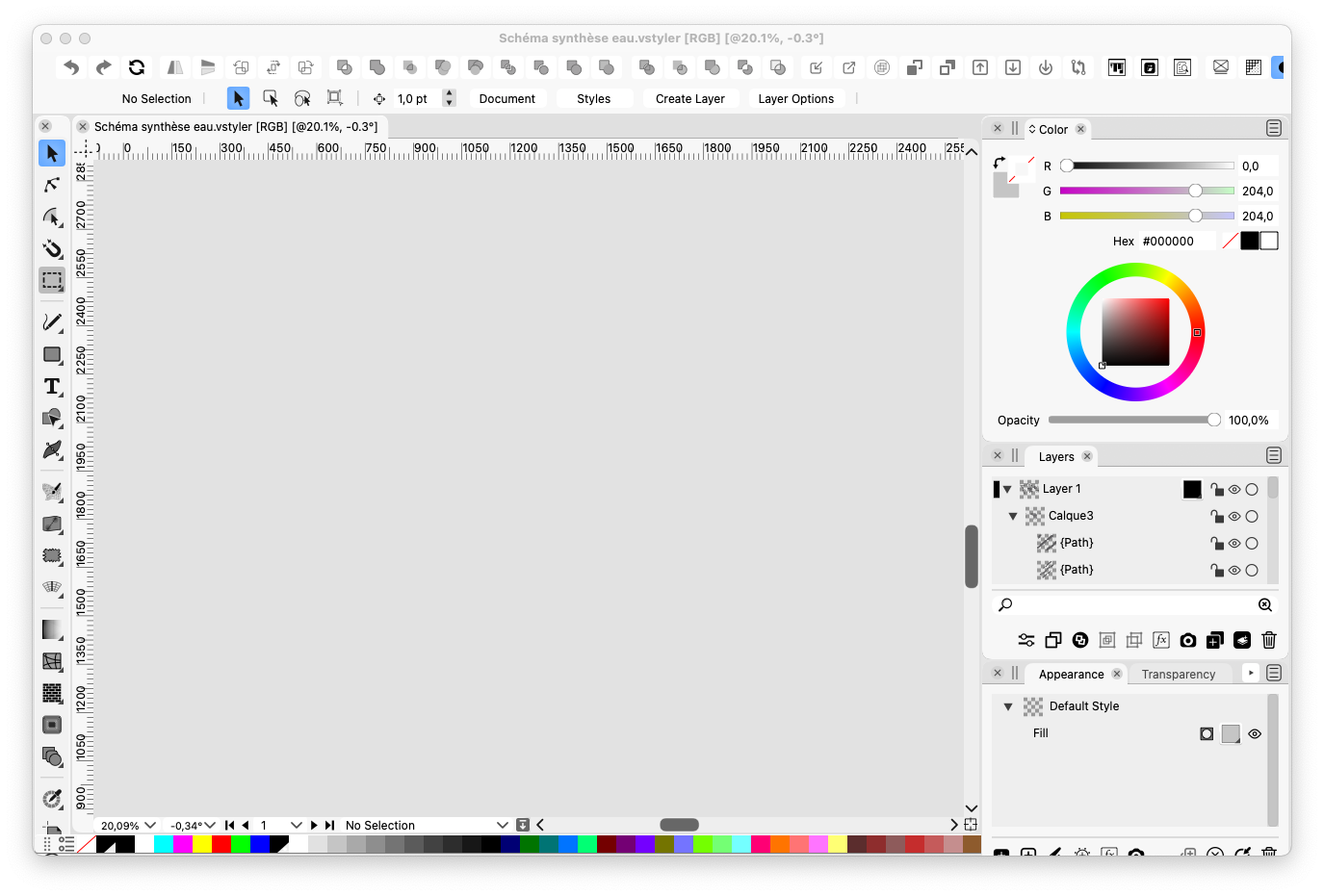Viewport: 1324px width, 896px height.
Task: Click the Create Layer button
Action: point(689,99)
